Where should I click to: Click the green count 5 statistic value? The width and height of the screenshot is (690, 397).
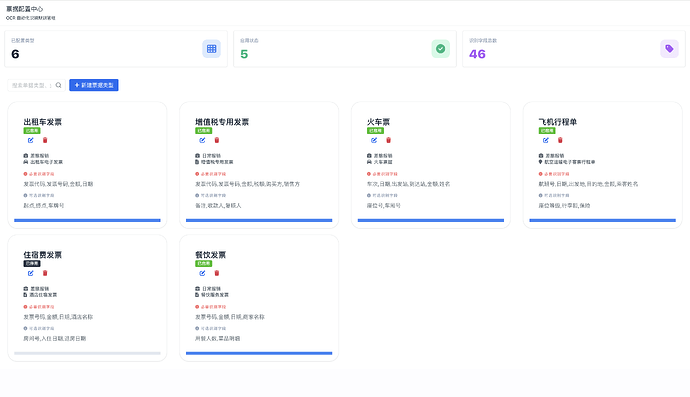coord(244,54)
